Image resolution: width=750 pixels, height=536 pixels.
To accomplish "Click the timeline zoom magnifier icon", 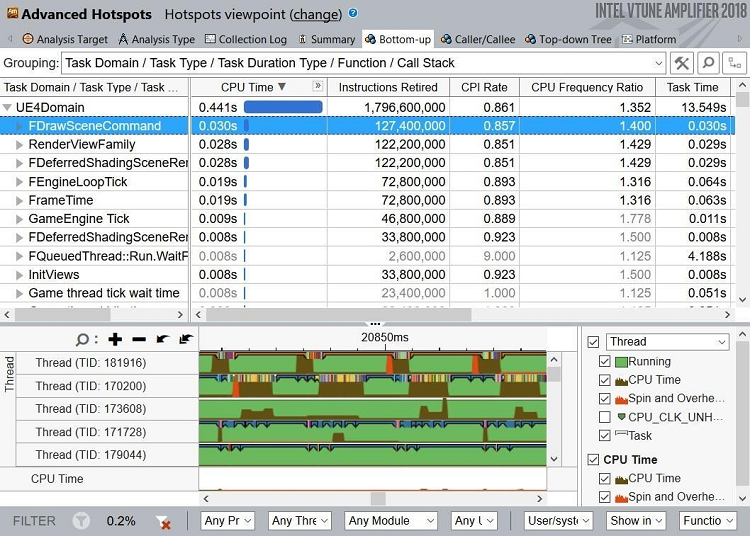I will 82,339.
